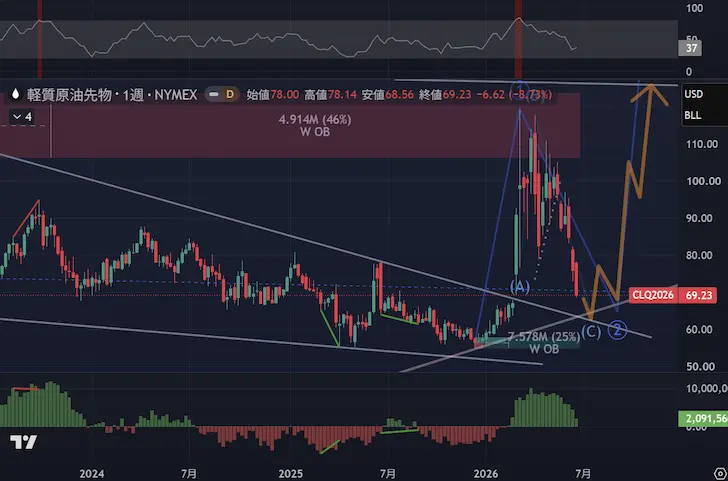Click the delayed data D badge

tap(229, 95)
